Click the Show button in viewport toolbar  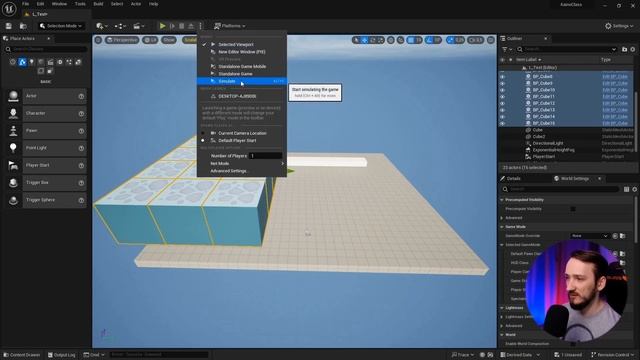tap(169, 40)
